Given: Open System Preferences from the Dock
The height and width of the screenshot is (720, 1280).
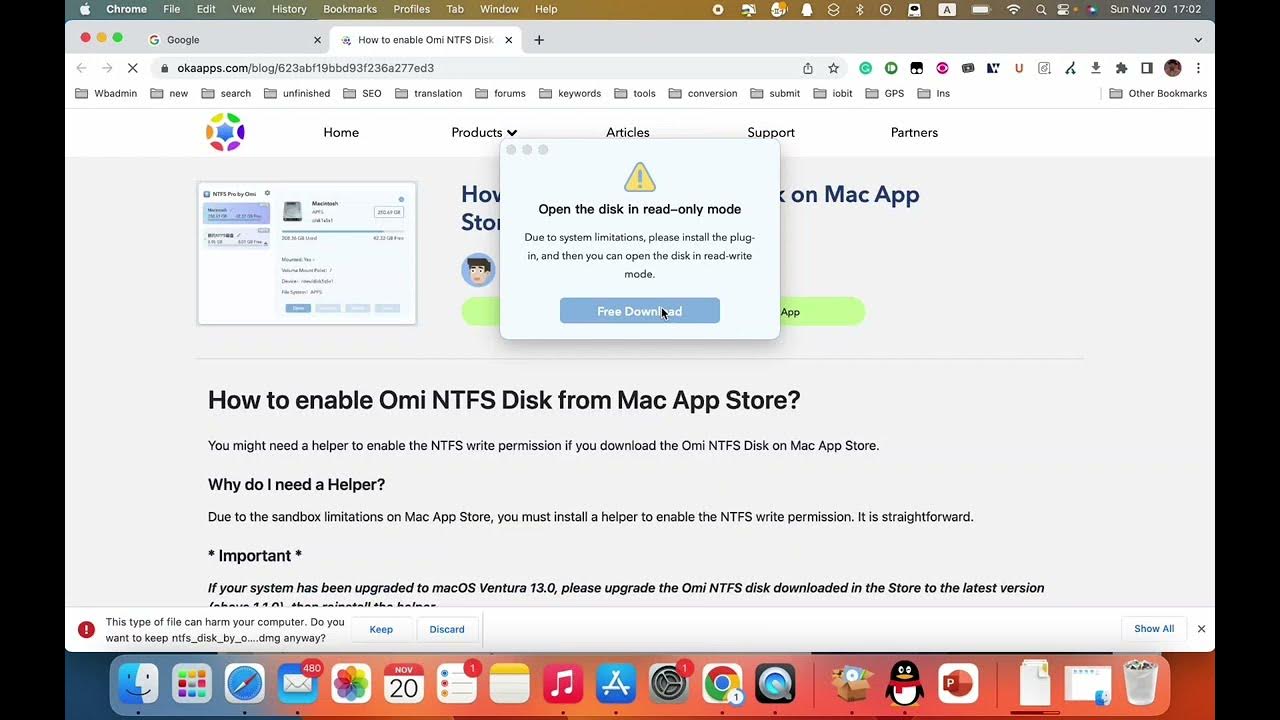Looking at the screenshot, I should pyautogui.click(x=669, y=684).
